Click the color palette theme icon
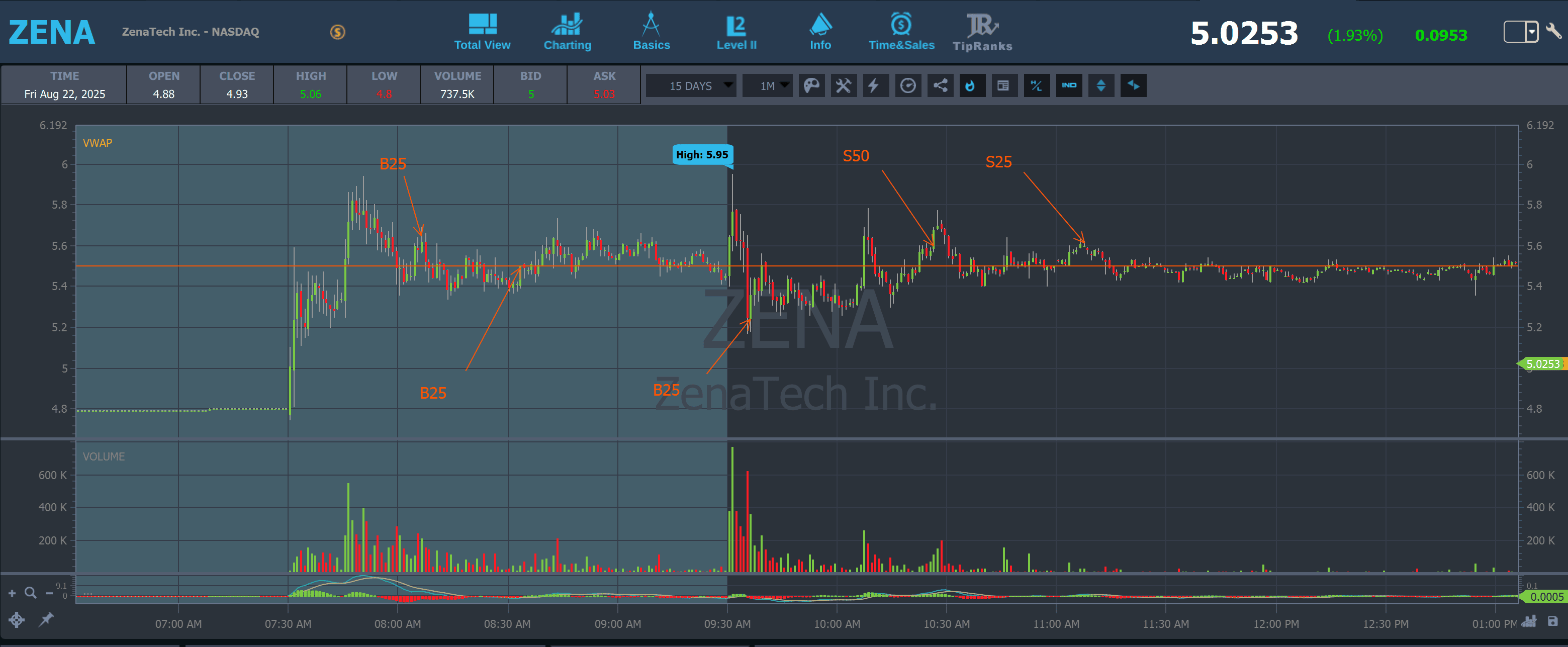The image size is (1568, 647). click(x=811, y=86)
